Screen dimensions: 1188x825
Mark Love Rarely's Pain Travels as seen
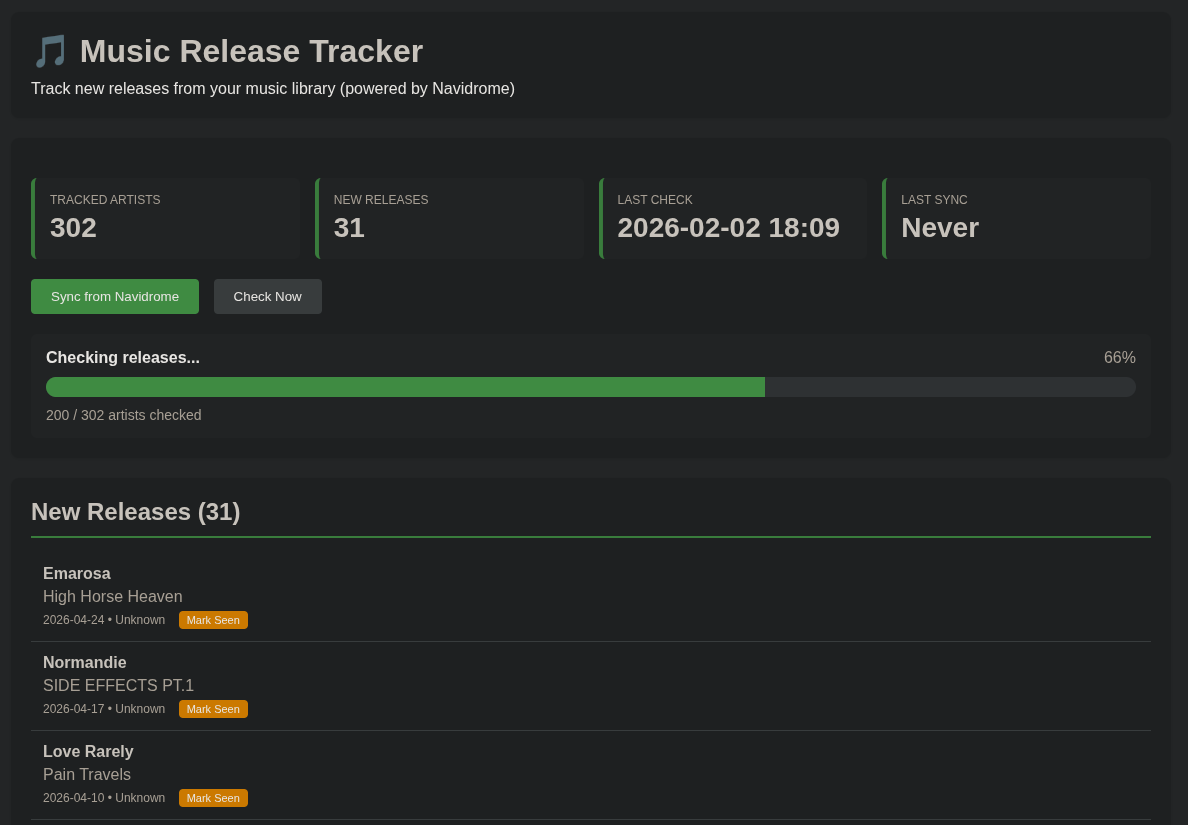click(213, 798)
